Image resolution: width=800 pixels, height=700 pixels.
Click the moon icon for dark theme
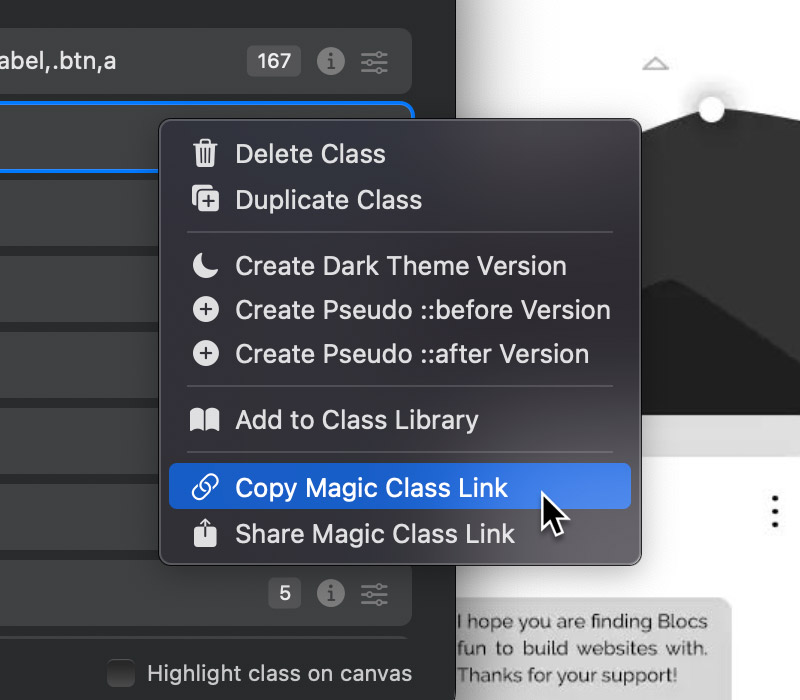tap(205, 266)
